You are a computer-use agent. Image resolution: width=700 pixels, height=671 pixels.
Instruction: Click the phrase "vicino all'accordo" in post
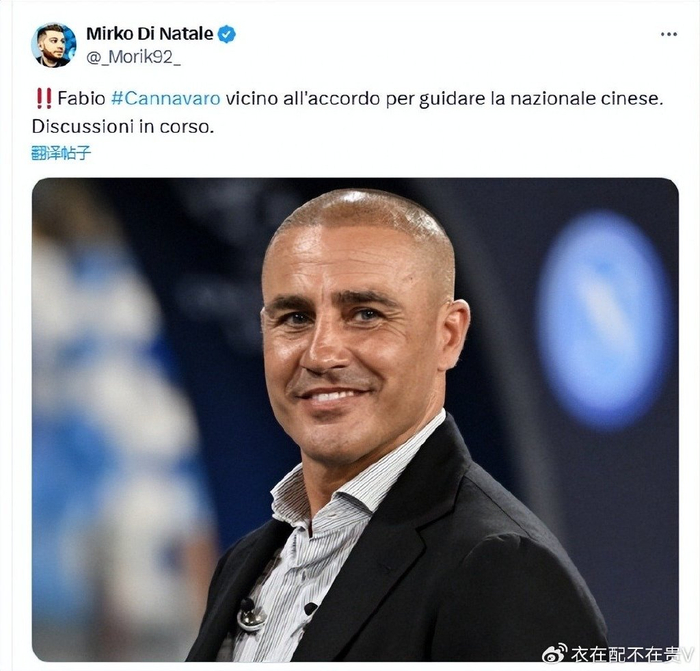(x=303, y=99)
